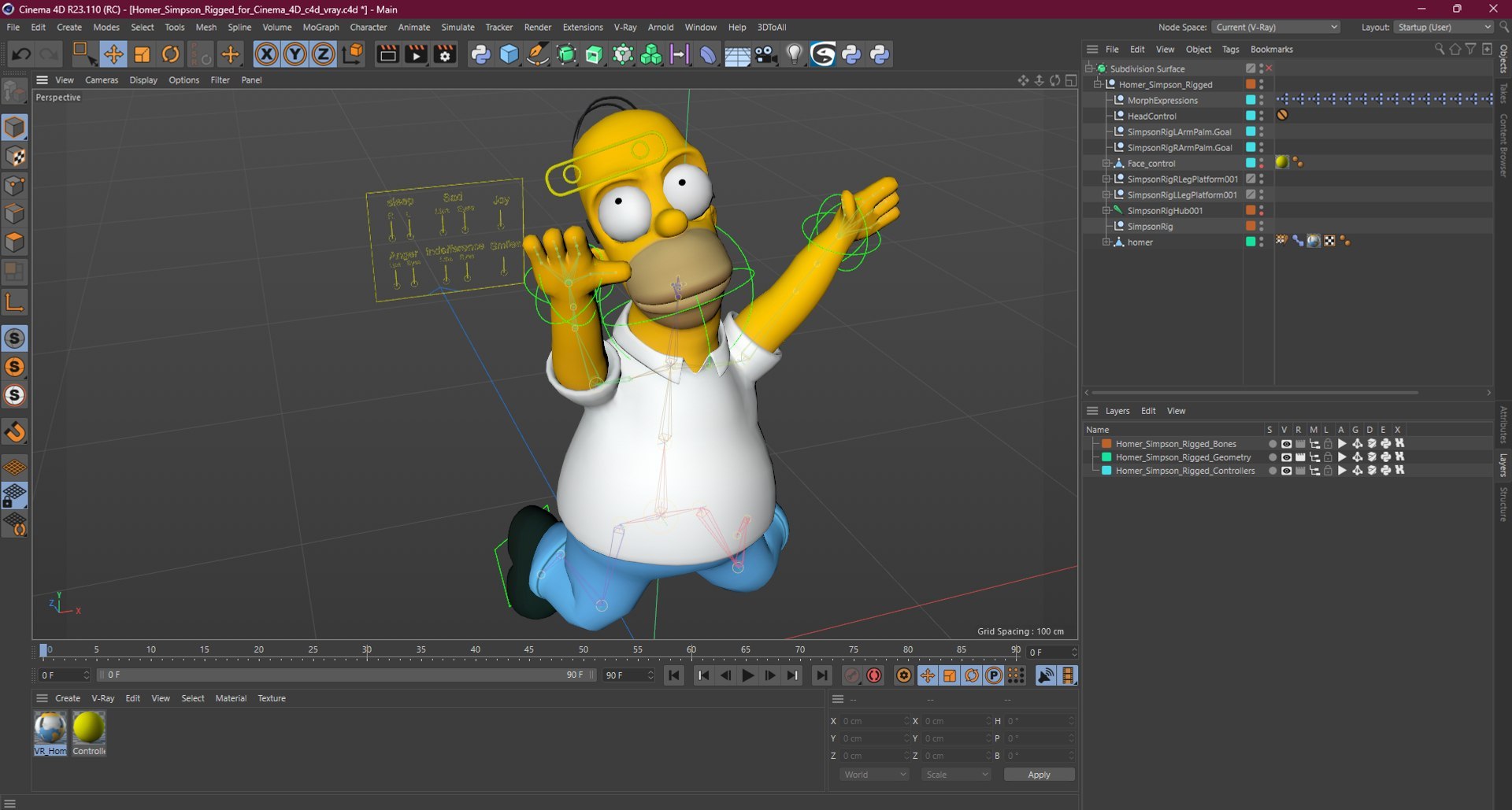Open Layers panel Edit menu
1512x810 pixels.
[x=1148, y=411]
